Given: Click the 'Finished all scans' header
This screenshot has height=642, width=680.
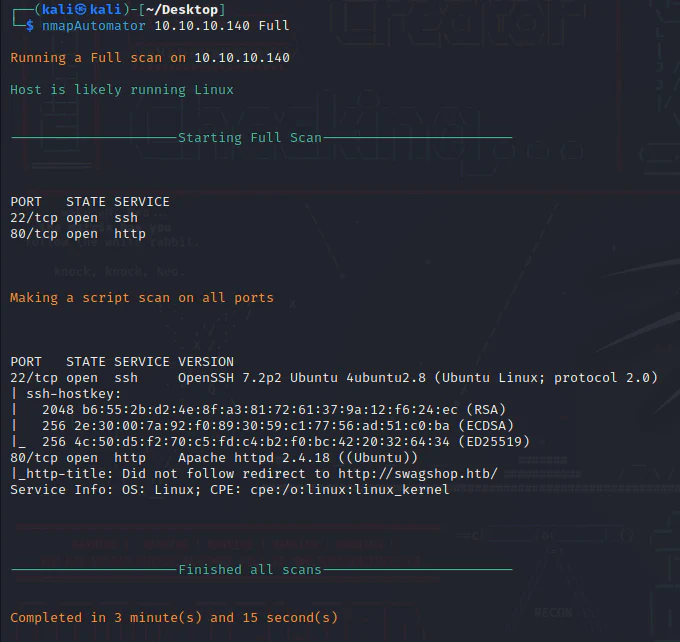Looking at the screenshot, I should coord(250,570).
